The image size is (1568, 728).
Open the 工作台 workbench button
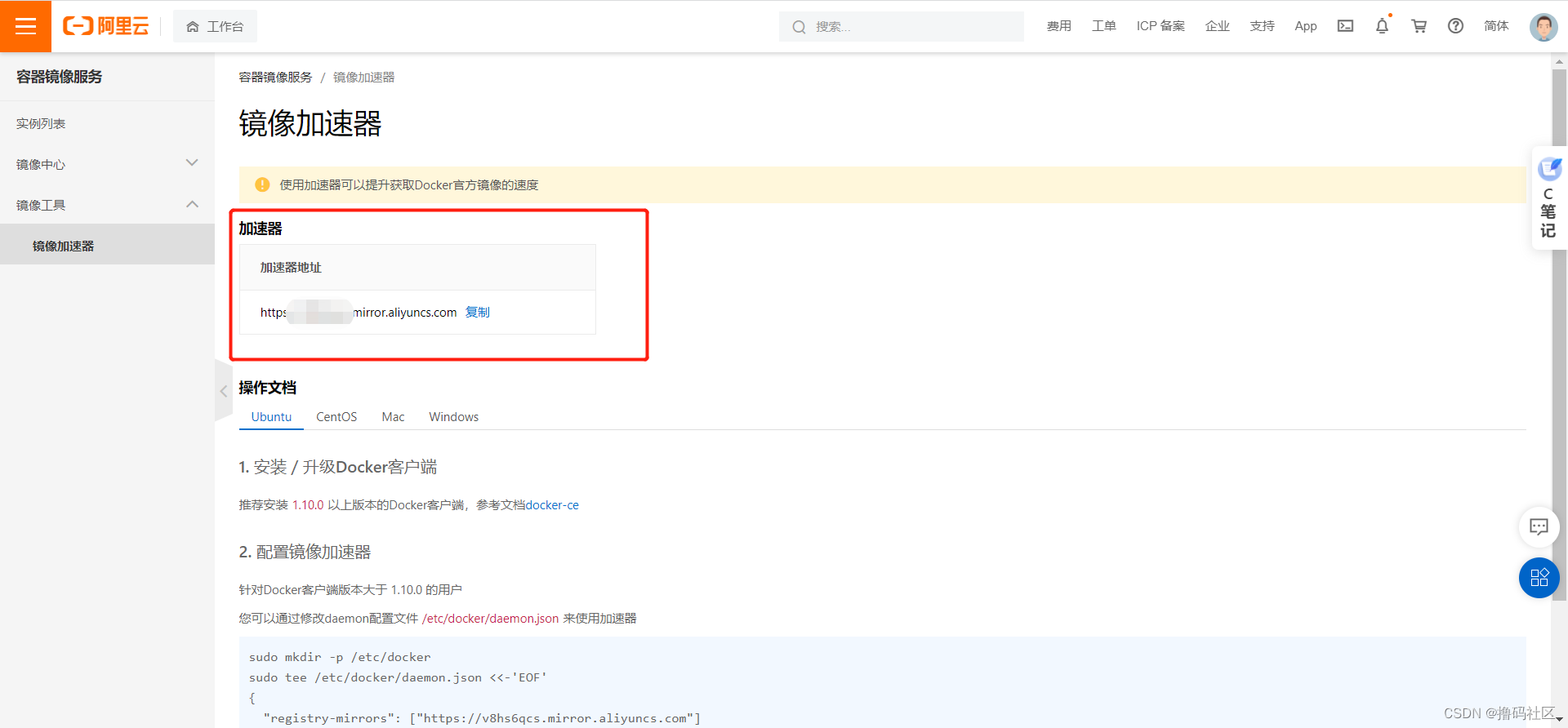[x=215, y=26]
